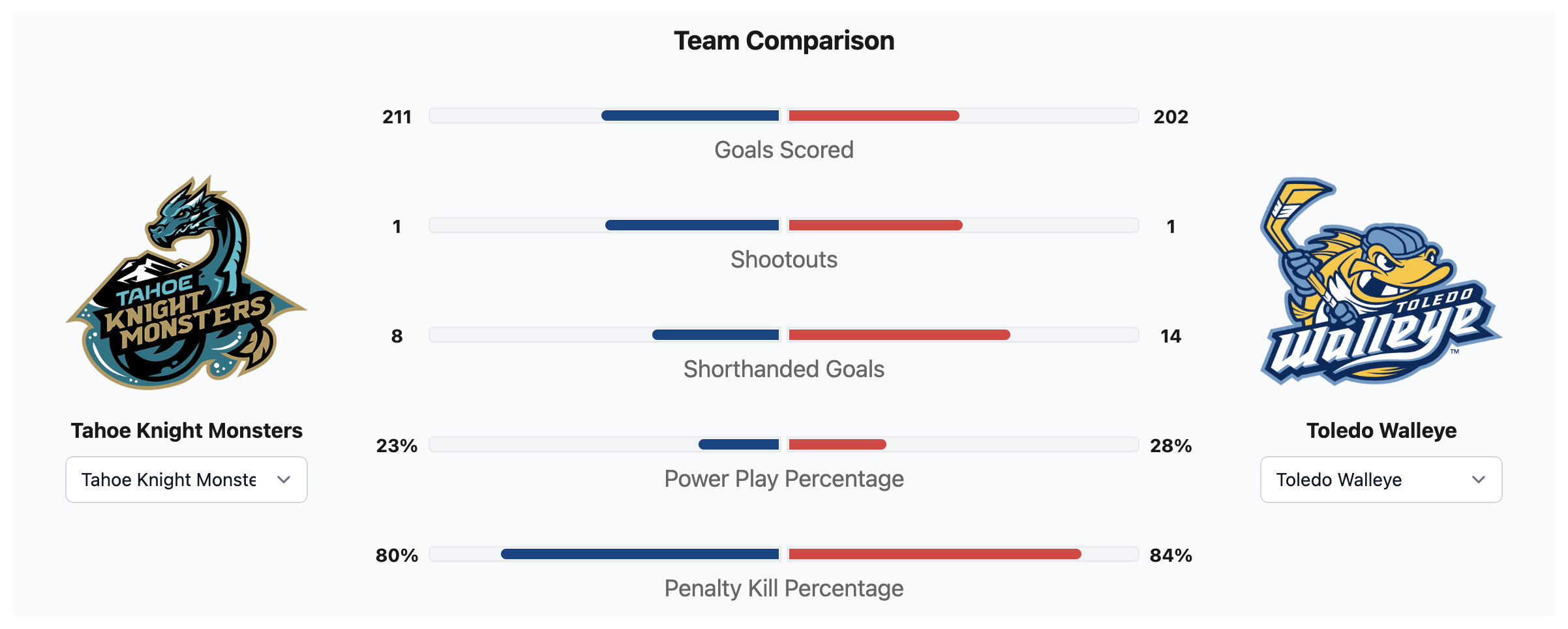Click the Toledo Walleye team name heading
The width and height of the screenshot is (1568, 629).
coord(1381,431)
